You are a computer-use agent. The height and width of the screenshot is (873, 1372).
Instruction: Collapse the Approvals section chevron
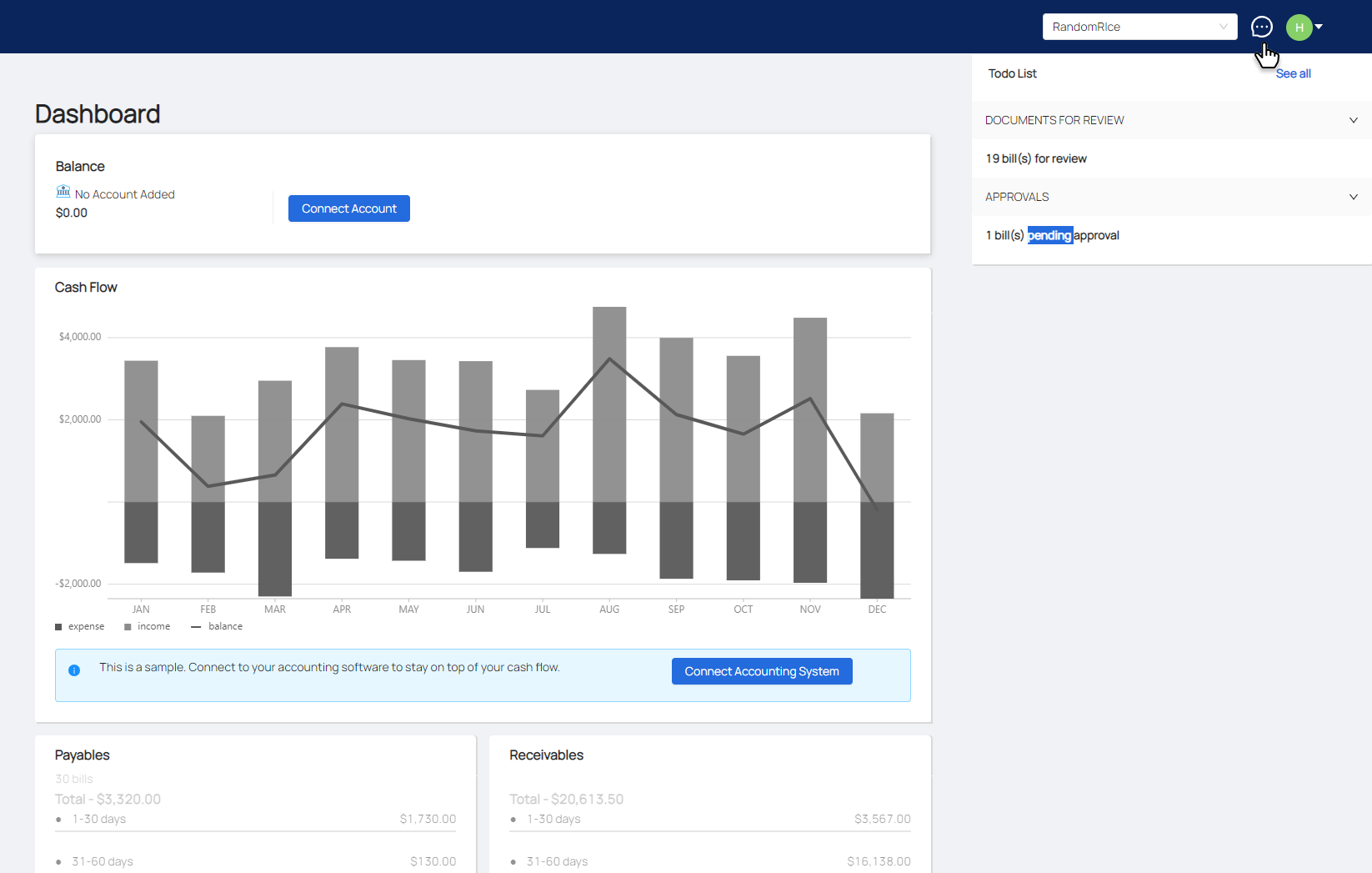point(1353,197)
